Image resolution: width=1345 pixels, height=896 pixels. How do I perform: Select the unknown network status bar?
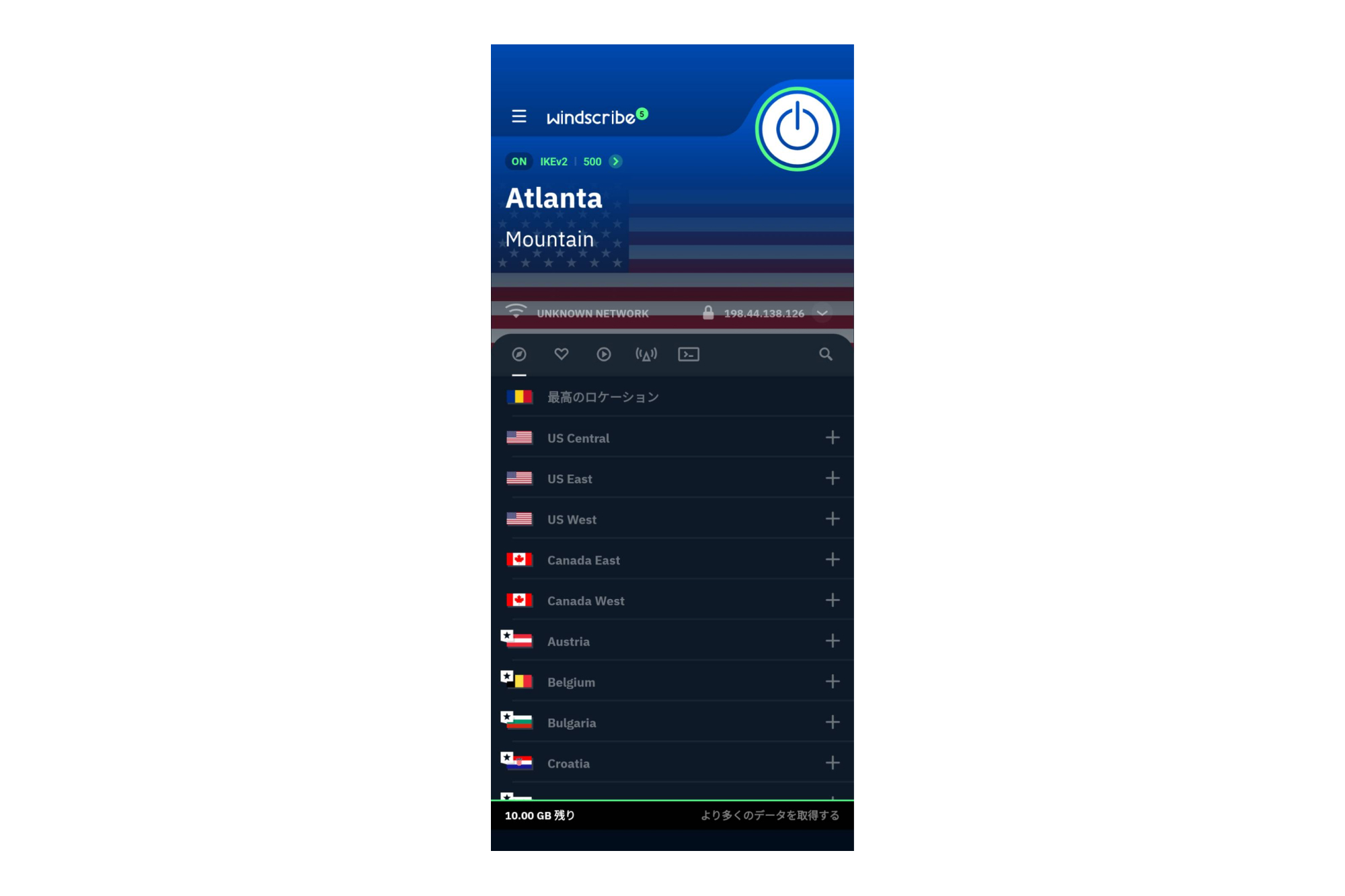point(673,312)
